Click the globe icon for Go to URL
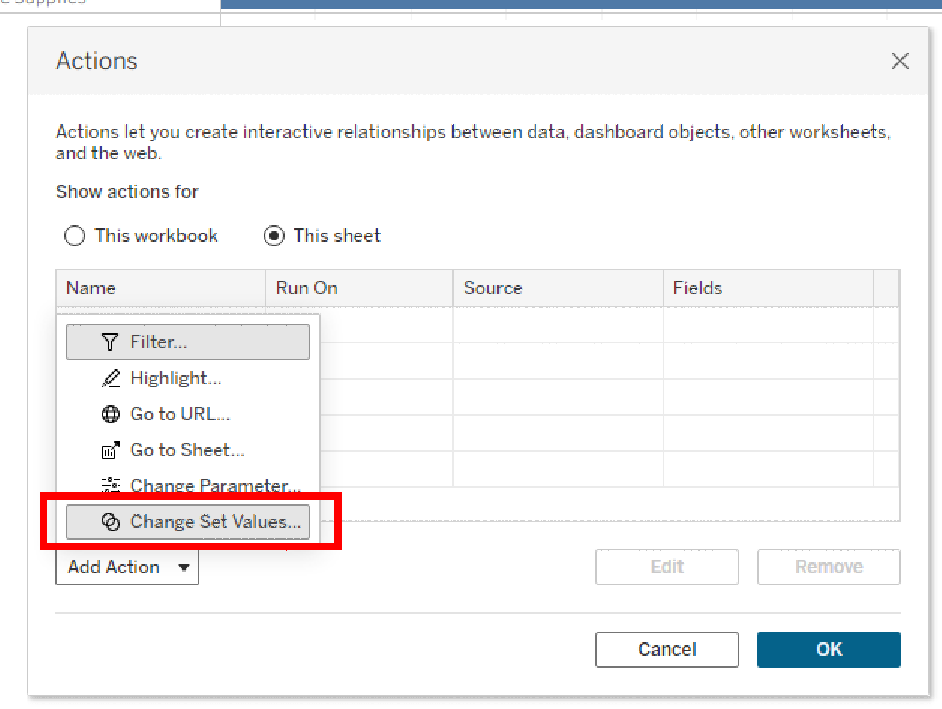This screenshot has height=709, width=942. [111, 414]
